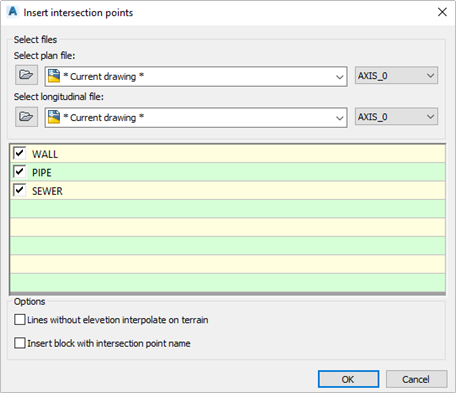The width and height of the screenshot is (456, 393).
Task: Uncheck the SEWER layer checkbox
Action: [19, 190]
